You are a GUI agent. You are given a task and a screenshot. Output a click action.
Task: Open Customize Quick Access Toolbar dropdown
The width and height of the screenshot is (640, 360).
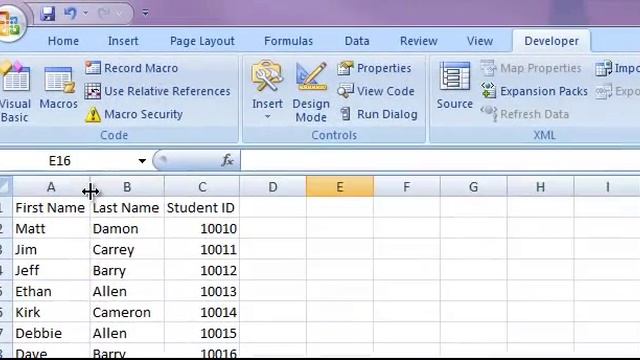tap(145, 13)
